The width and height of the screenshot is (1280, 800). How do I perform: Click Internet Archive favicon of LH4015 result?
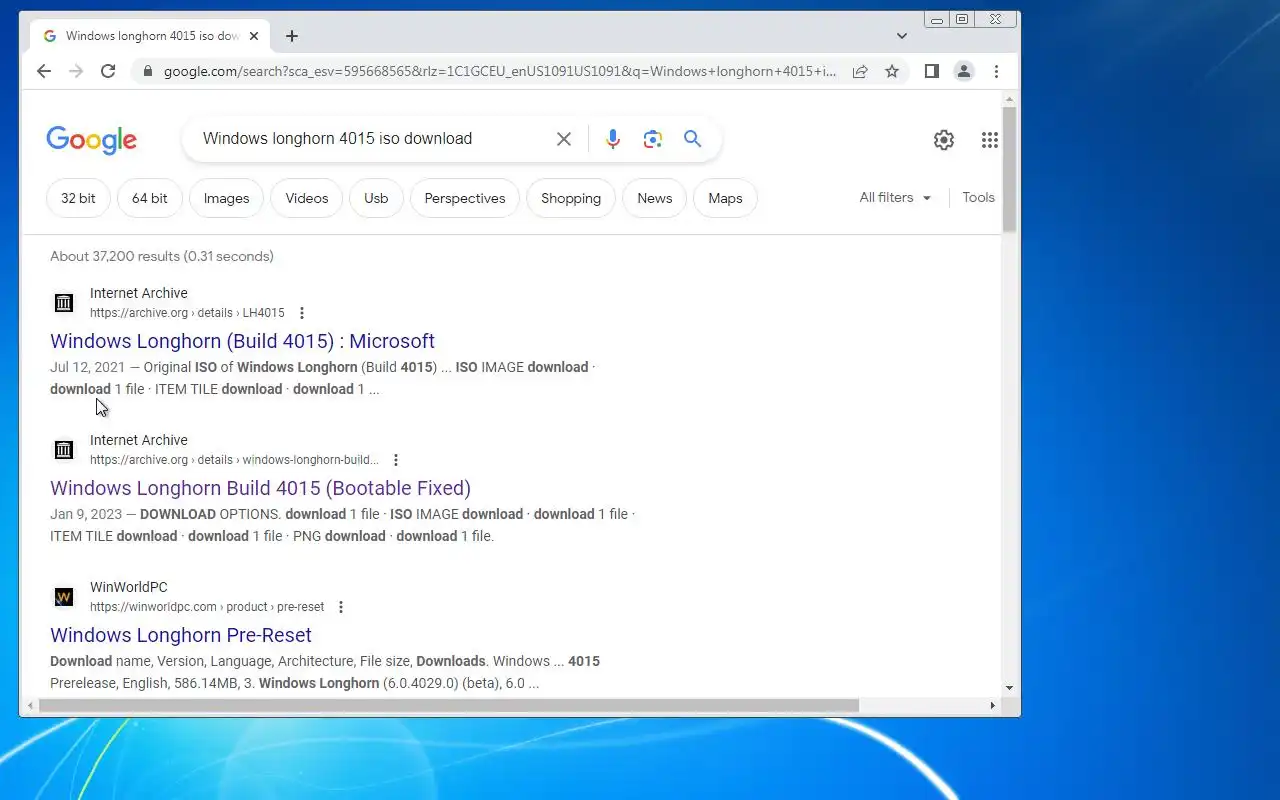(64, 302)
